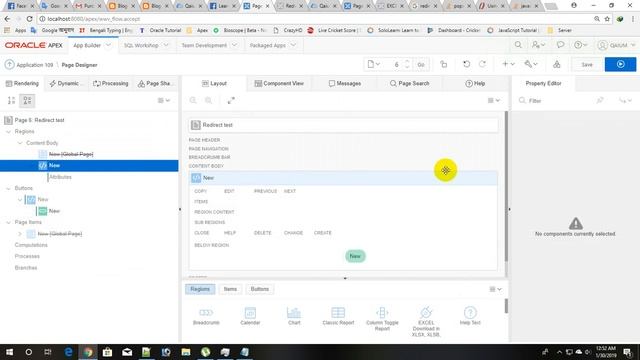The image size is (640, 360).
Task: Select the Processes tree node
Action: [27, 256]
